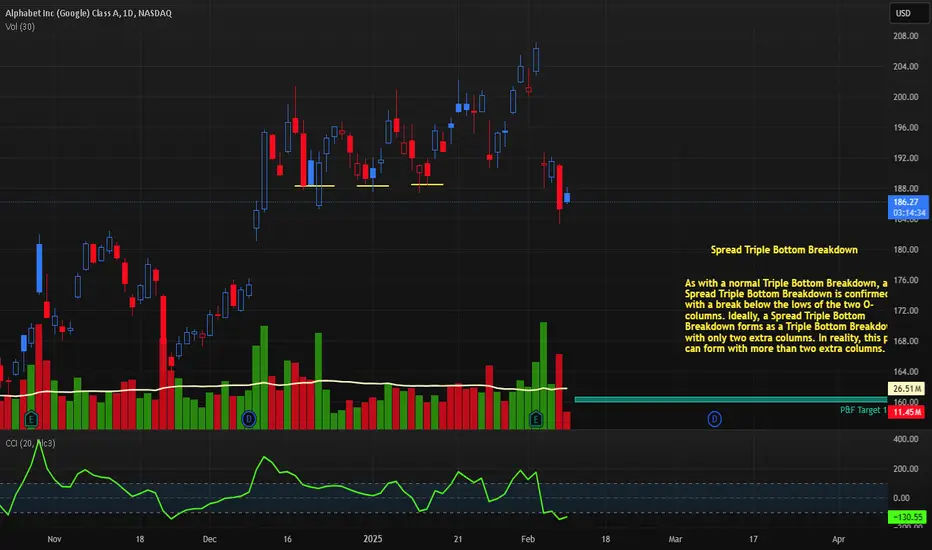Click the dividend D marker in December
The height and width of the screenshot is (550, 932).
pyautogui.click(x=249, y=419)
